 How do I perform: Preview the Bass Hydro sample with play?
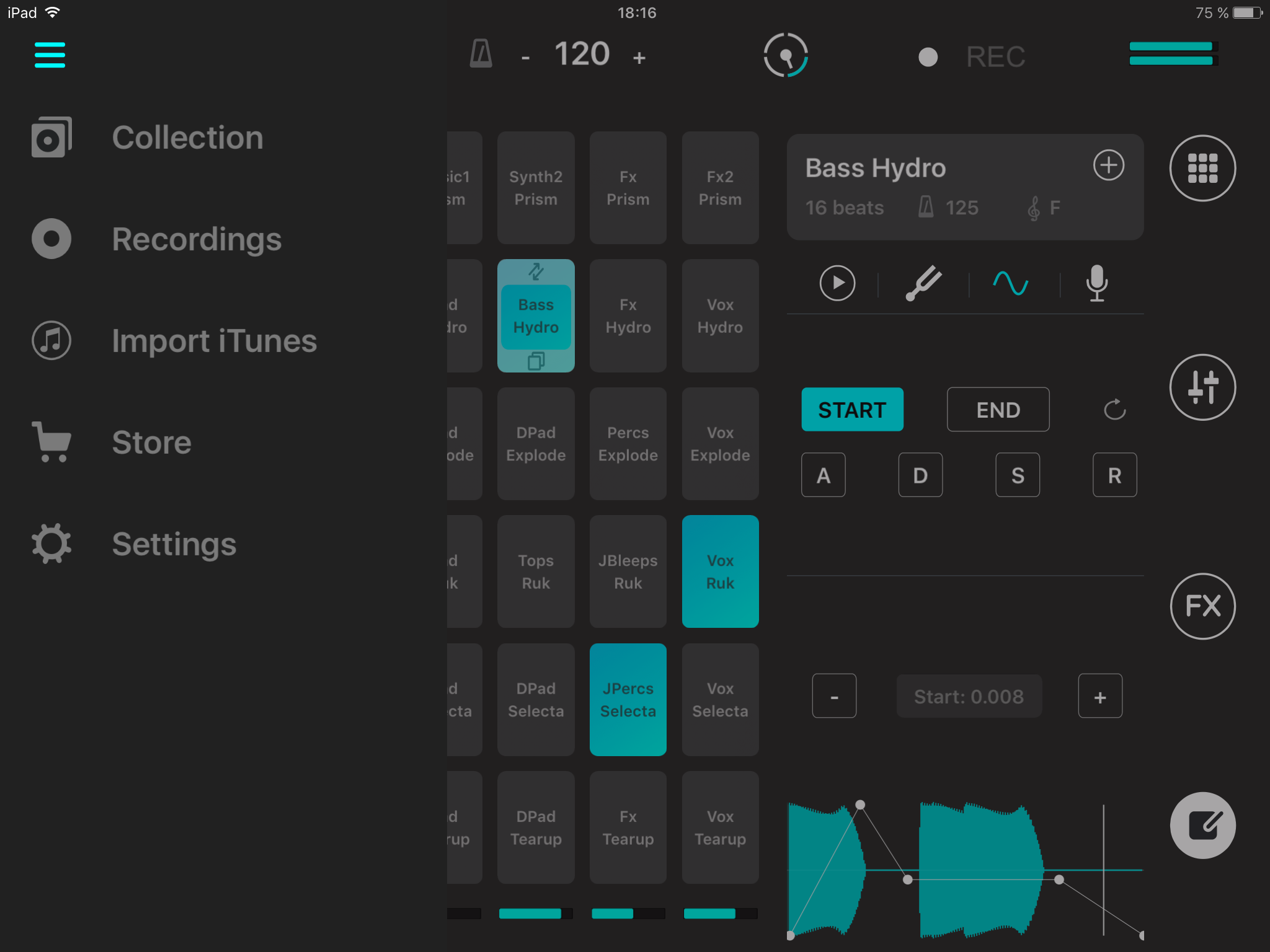(837, 283)
